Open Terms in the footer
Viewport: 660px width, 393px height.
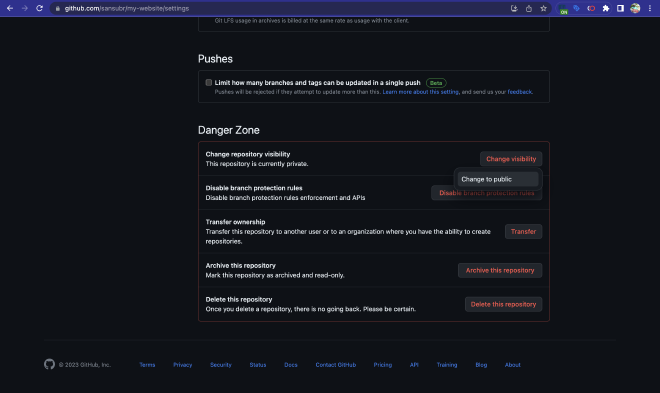tap(147, 365)
